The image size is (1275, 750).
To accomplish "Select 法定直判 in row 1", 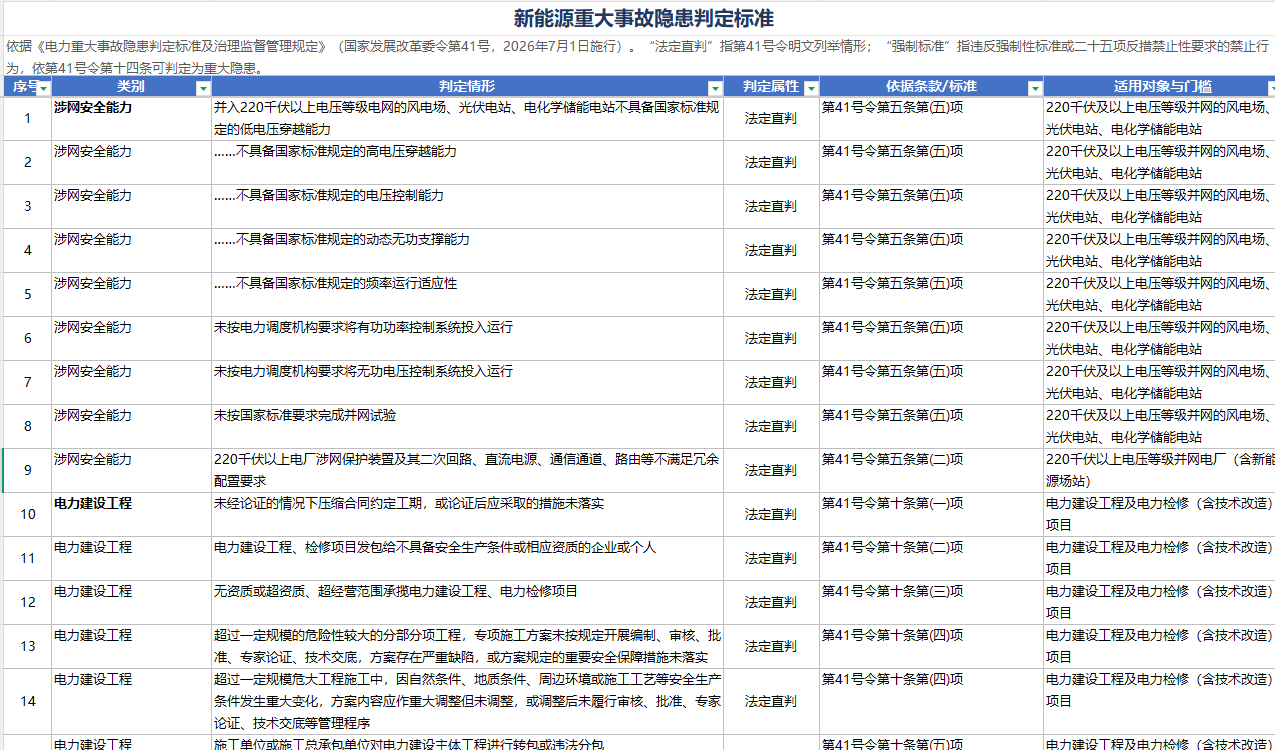I will coord(771,119).
